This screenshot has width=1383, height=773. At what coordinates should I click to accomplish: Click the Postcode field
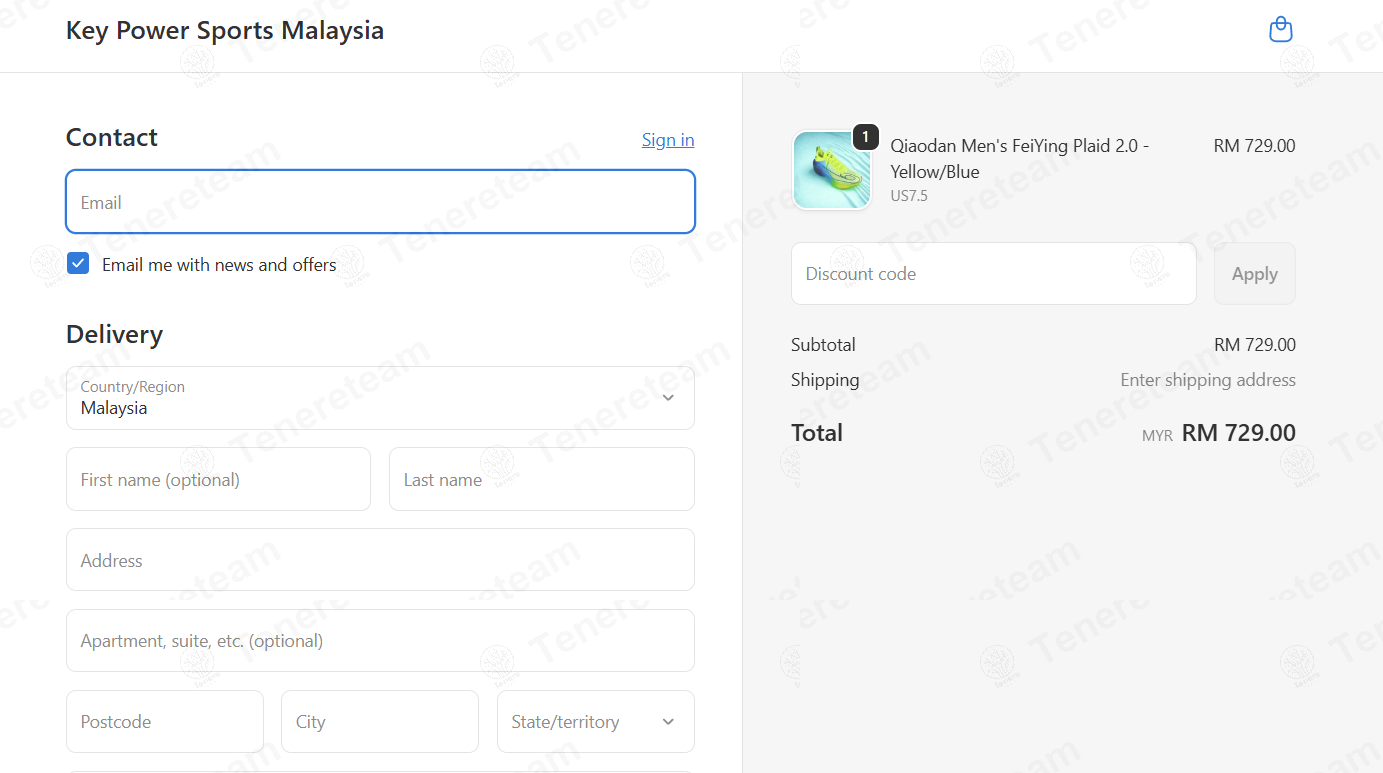(165, 721)
